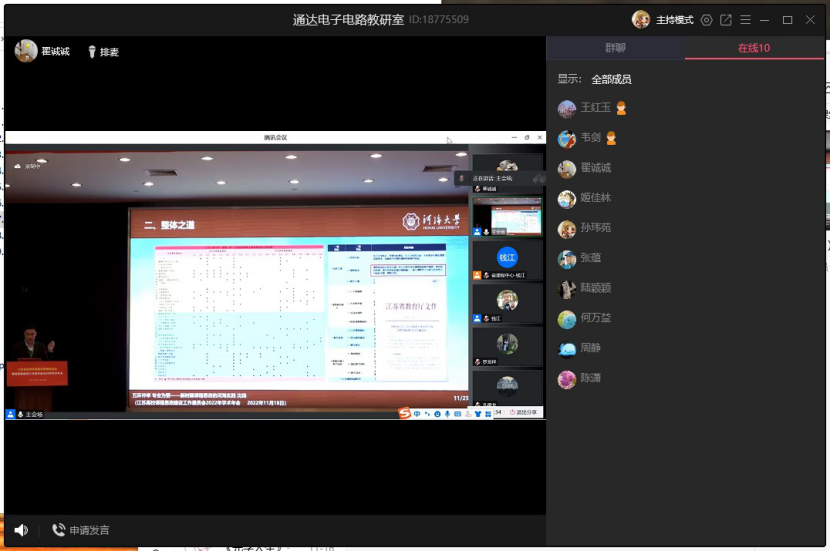Close the shared 腾讯会议 window via its X
This screenshot has height=552, width=830.
coord(539,138)
